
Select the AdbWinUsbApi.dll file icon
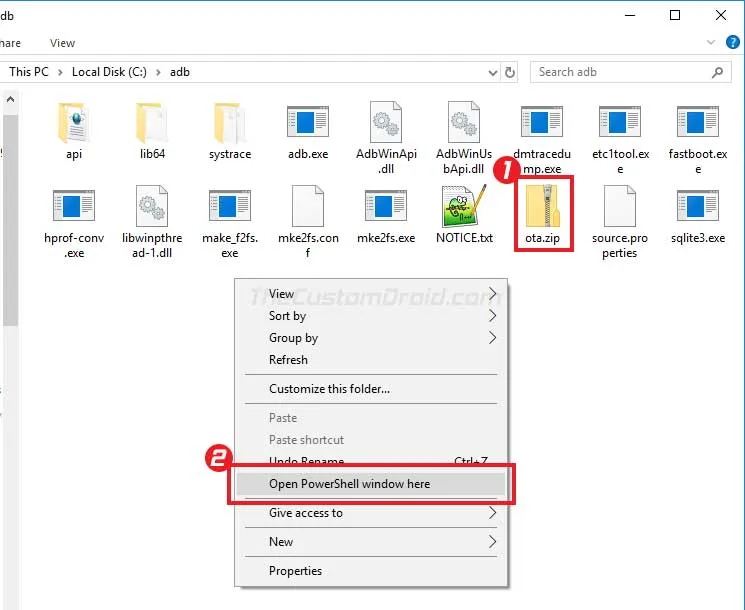464,122
